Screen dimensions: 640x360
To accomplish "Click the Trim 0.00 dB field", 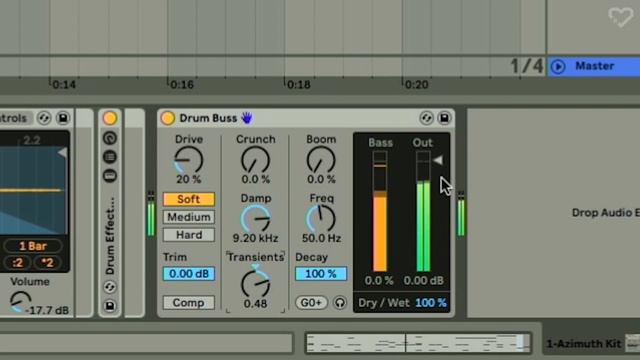I will click(189, 273).
